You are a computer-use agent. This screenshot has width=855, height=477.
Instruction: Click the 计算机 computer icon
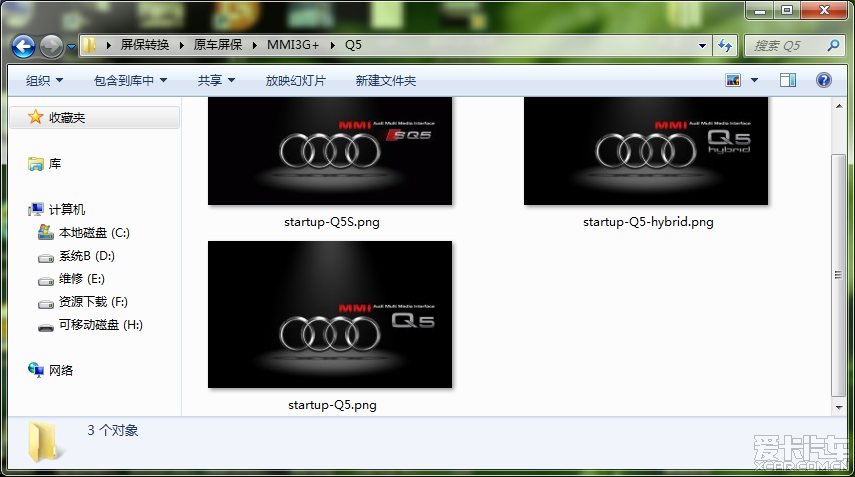pos(36,209)
